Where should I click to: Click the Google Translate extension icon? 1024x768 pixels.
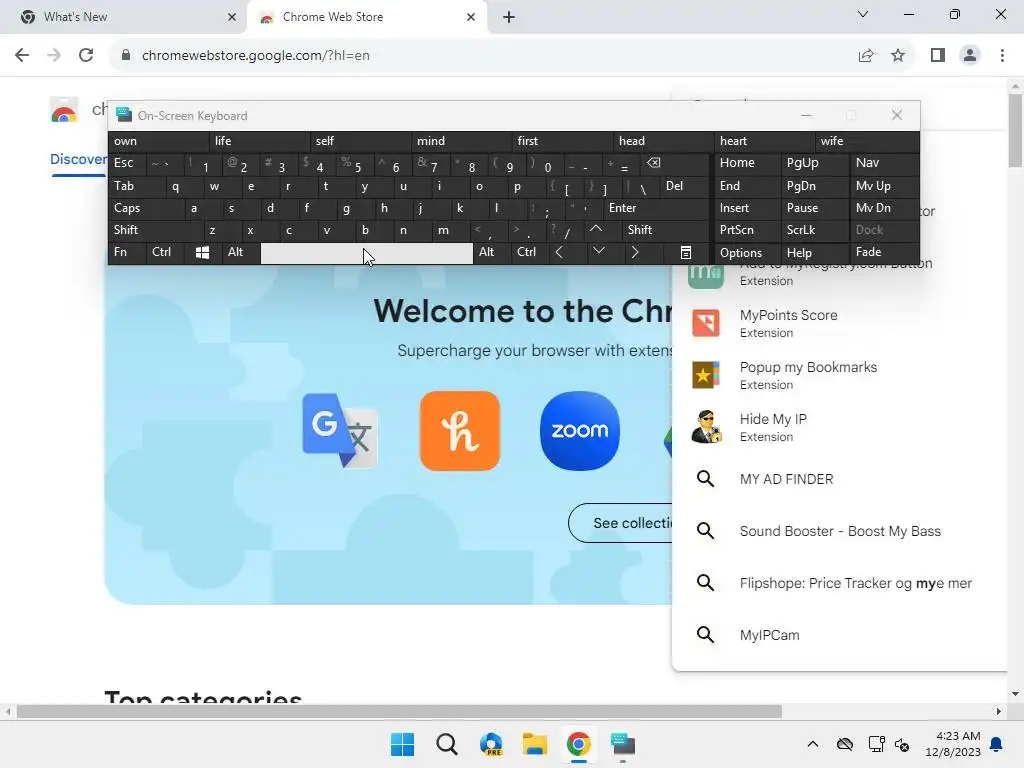[x=340, y=431]
